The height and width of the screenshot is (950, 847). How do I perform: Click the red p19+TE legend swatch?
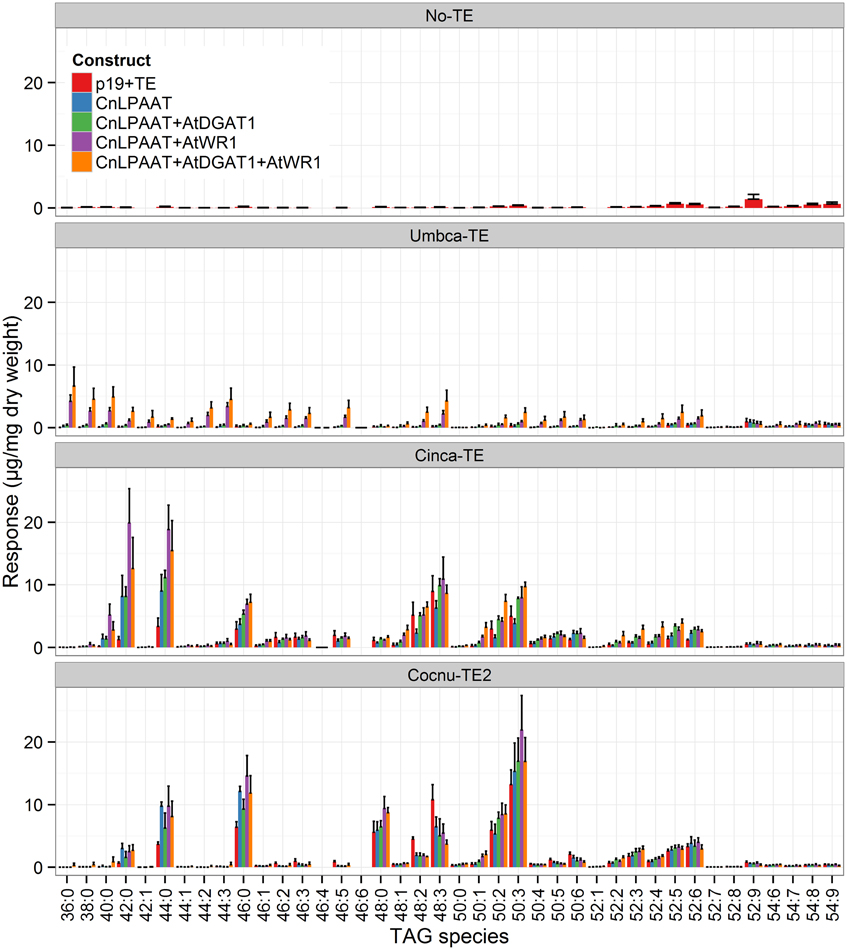pyautogui.click(x=82, y=83)
